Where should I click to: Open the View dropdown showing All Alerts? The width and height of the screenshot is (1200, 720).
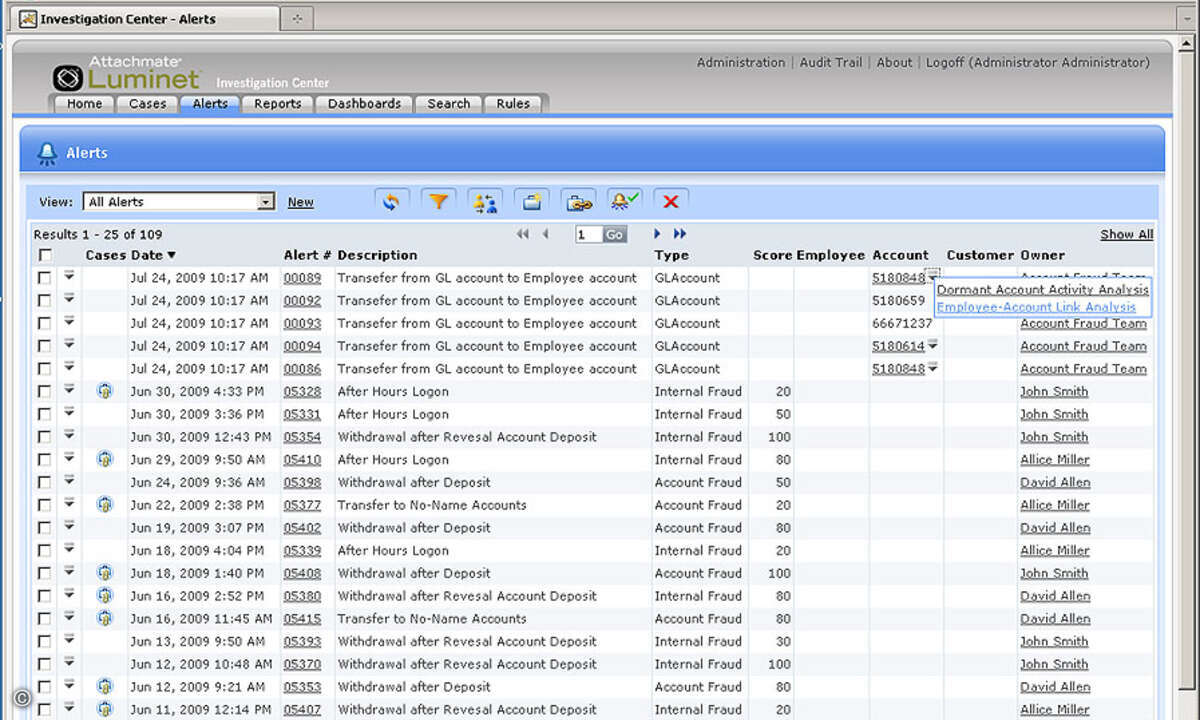[179, 202]
